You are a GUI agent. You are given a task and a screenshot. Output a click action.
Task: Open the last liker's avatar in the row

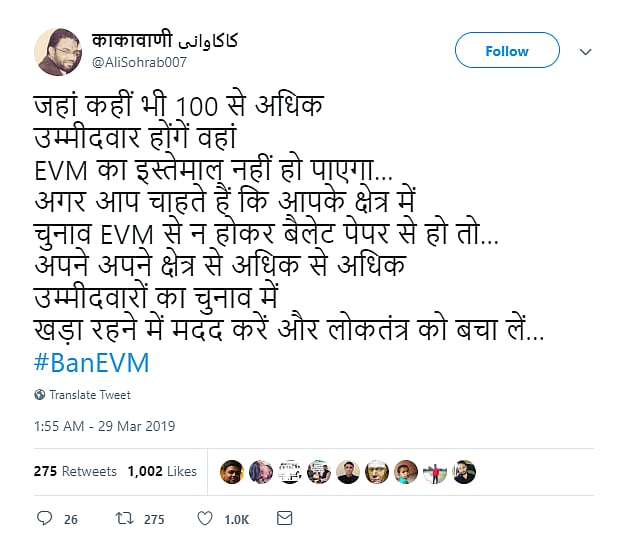tap(463, 472)
